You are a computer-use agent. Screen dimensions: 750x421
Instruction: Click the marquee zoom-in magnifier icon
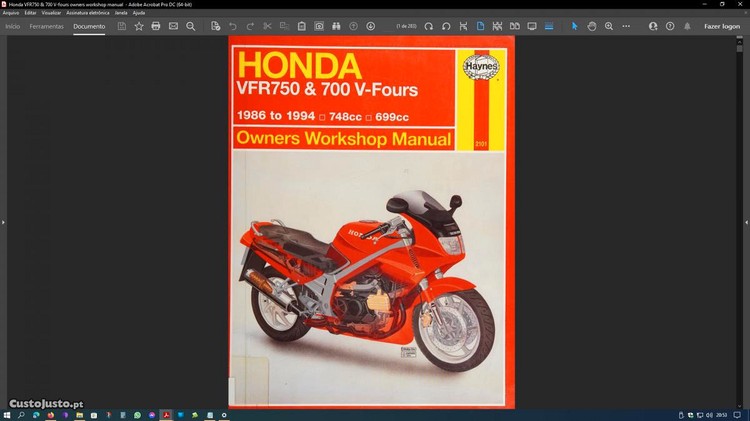coord(609,26)
